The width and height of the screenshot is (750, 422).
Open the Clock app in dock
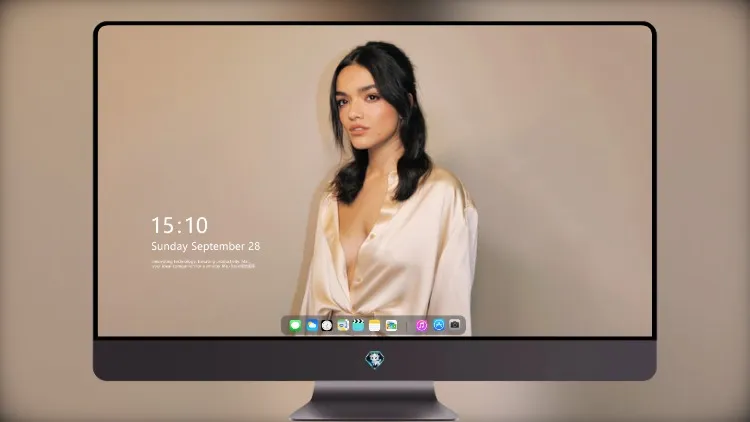(327, 325)
